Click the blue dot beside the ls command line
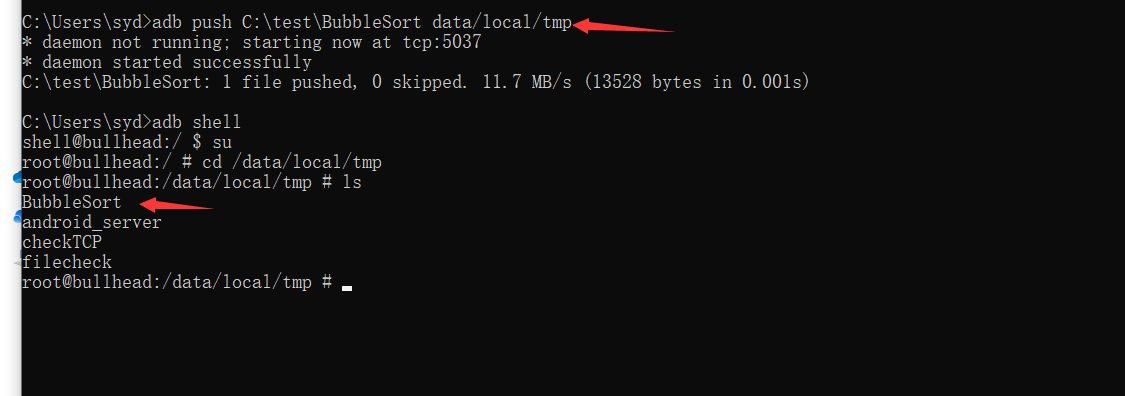Viewport: 1125px width, 396px height. [17, 177]
